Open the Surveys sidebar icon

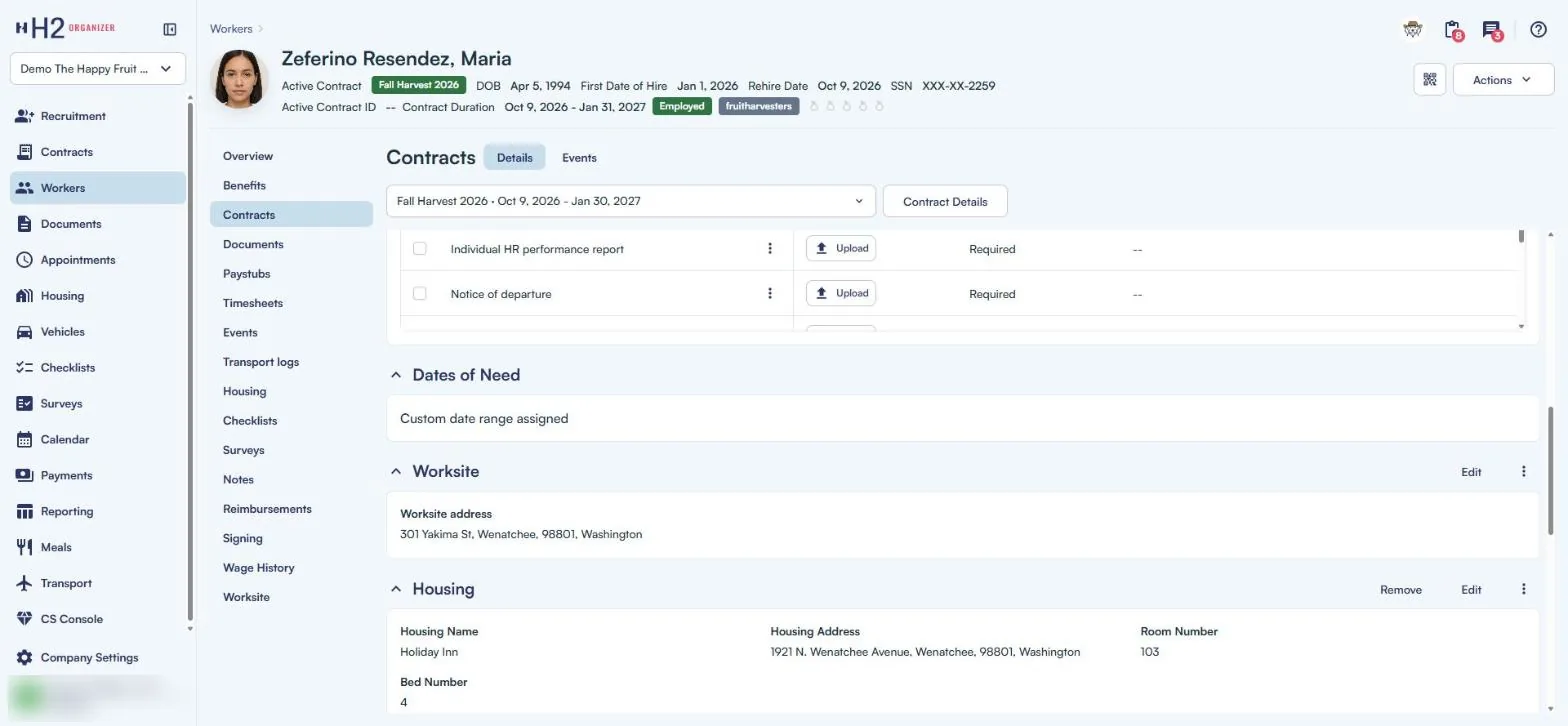[x=25, y=404]
